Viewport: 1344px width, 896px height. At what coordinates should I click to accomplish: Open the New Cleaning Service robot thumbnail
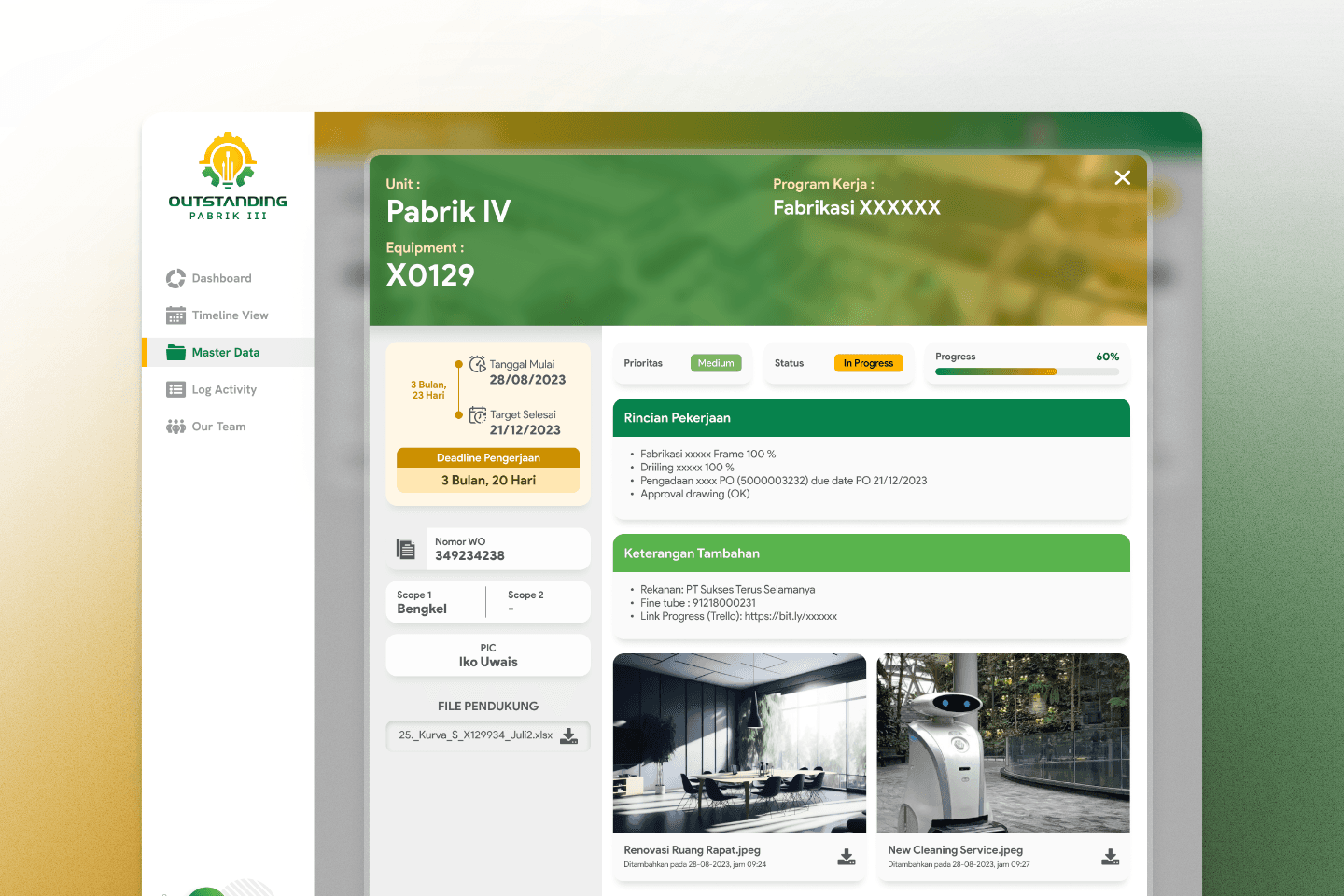click(1003, 743)
